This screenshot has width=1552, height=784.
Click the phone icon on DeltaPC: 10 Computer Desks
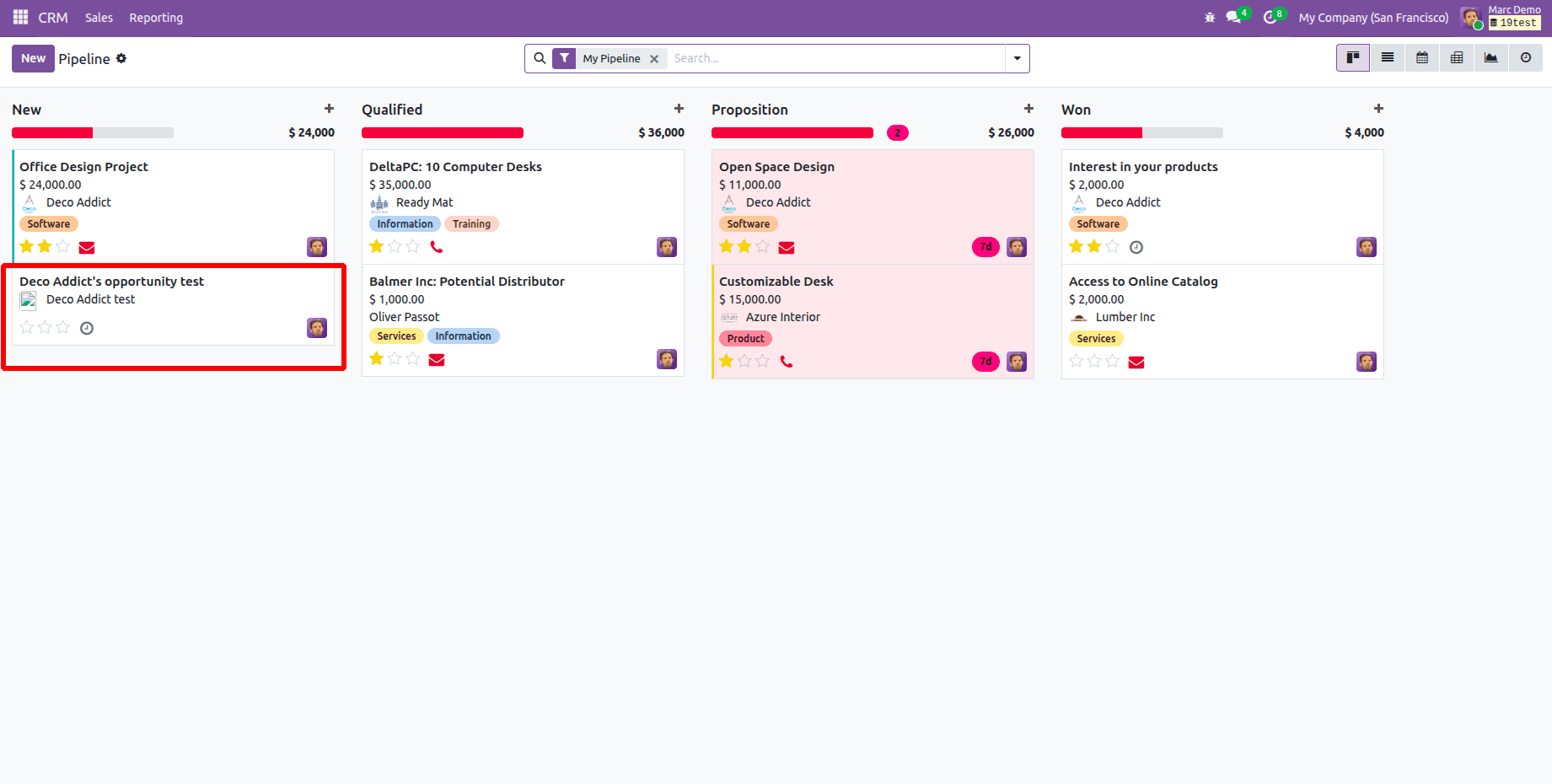[x=437, y=246]
